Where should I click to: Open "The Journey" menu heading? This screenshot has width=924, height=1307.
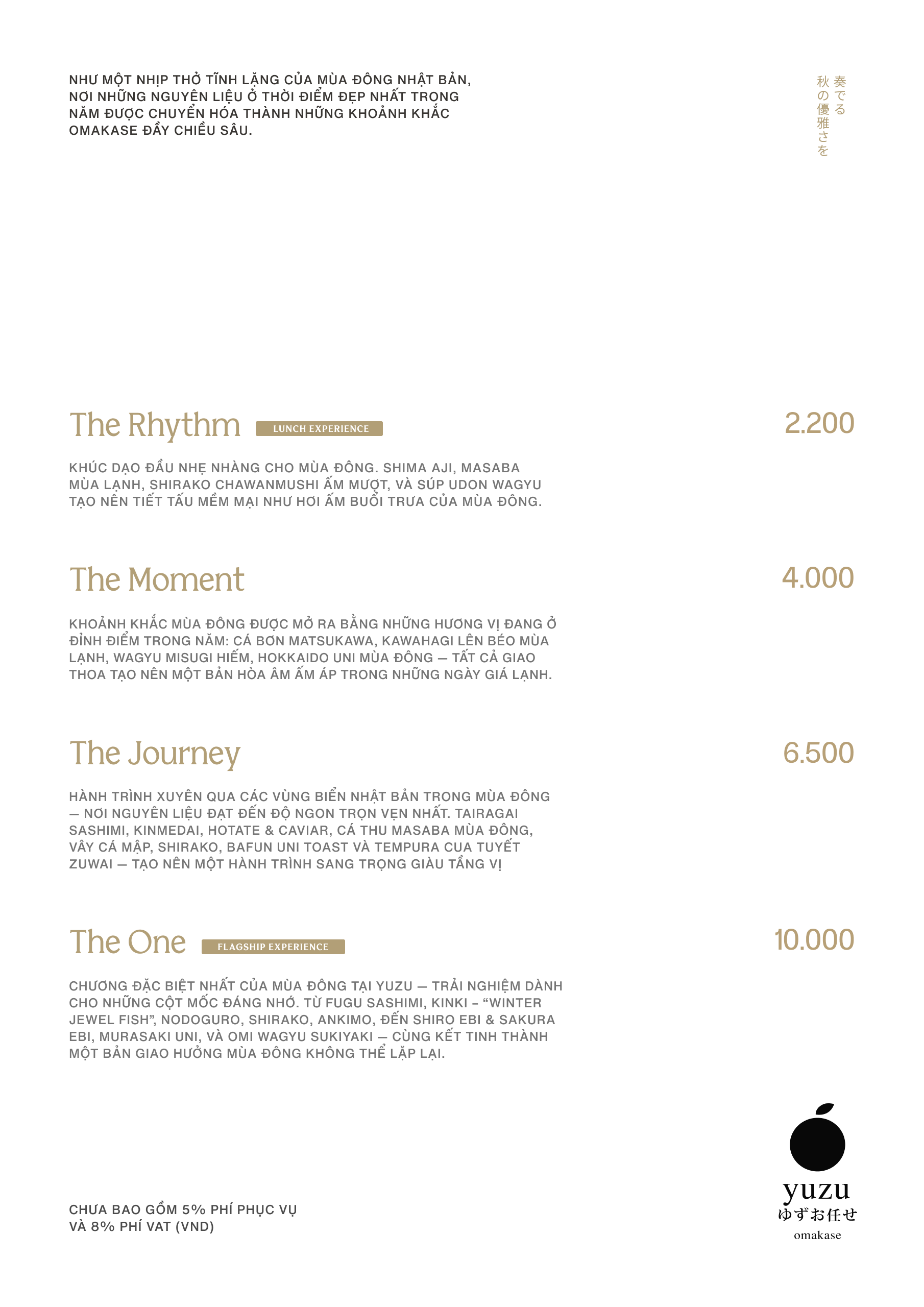[x=155, y=754]
